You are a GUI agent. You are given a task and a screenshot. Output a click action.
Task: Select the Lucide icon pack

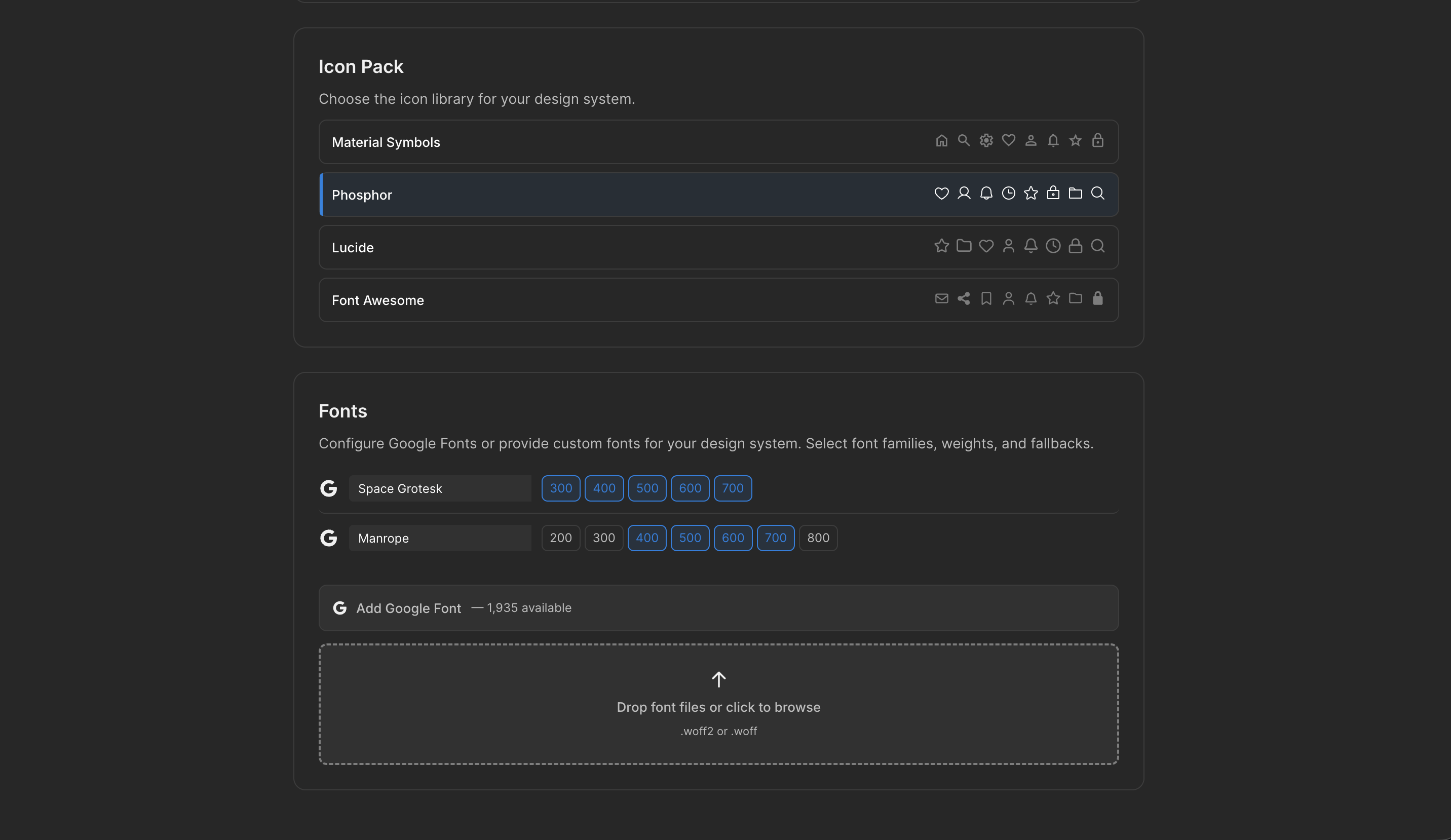tap(633, 247)
